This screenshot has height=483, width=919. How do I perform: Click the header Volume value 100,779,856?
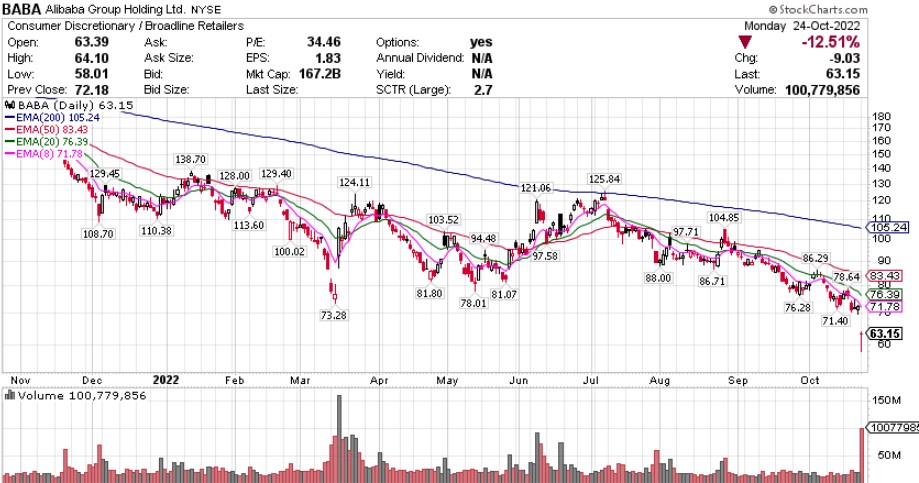coord(822,90)
